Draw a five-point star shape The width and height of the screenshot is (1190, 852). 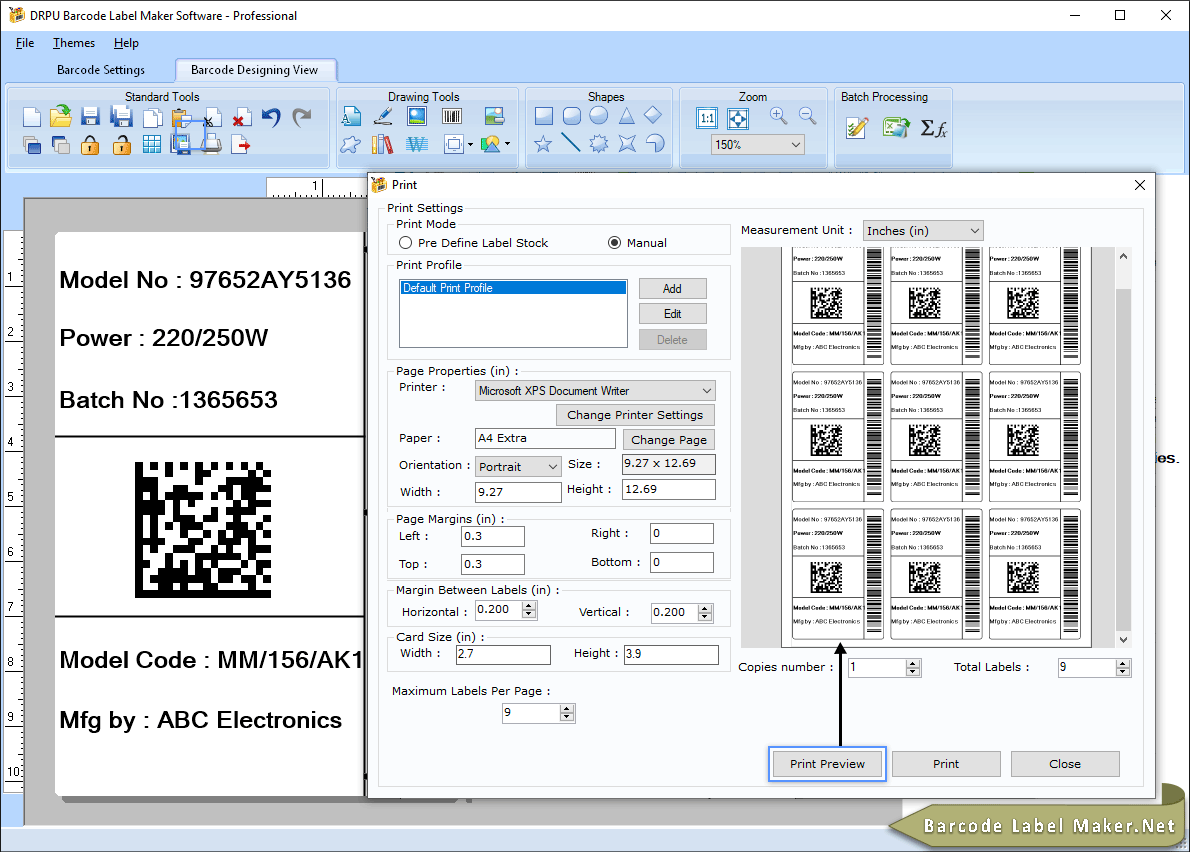click(x=543, y=143)
